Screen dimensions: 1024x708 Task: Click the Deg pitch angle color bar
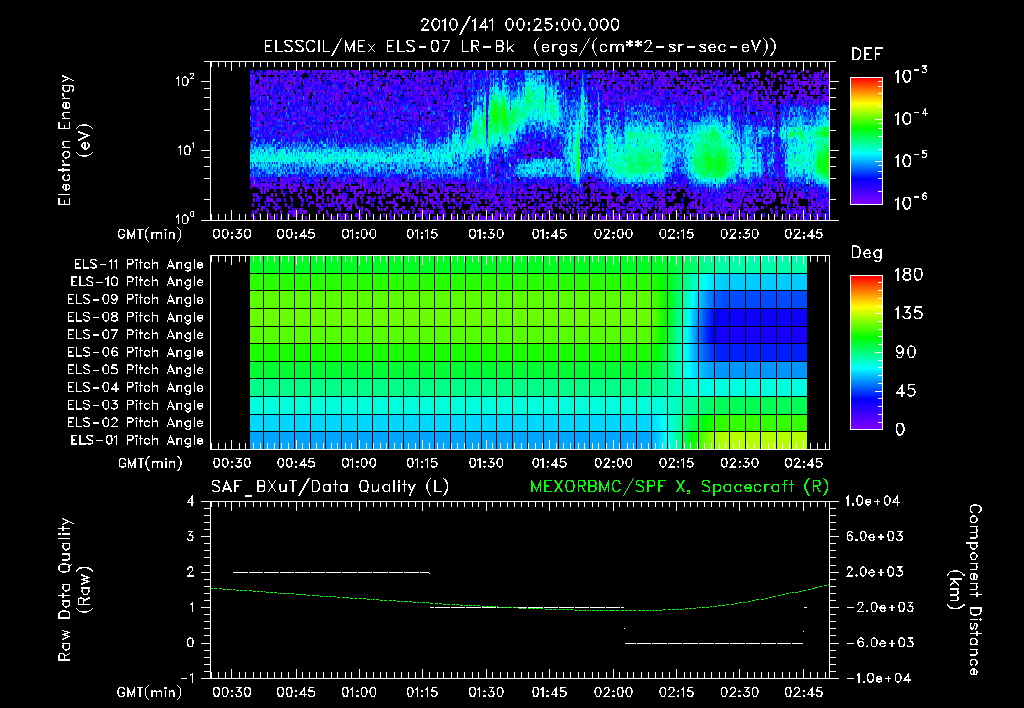[x=867, y=352]
